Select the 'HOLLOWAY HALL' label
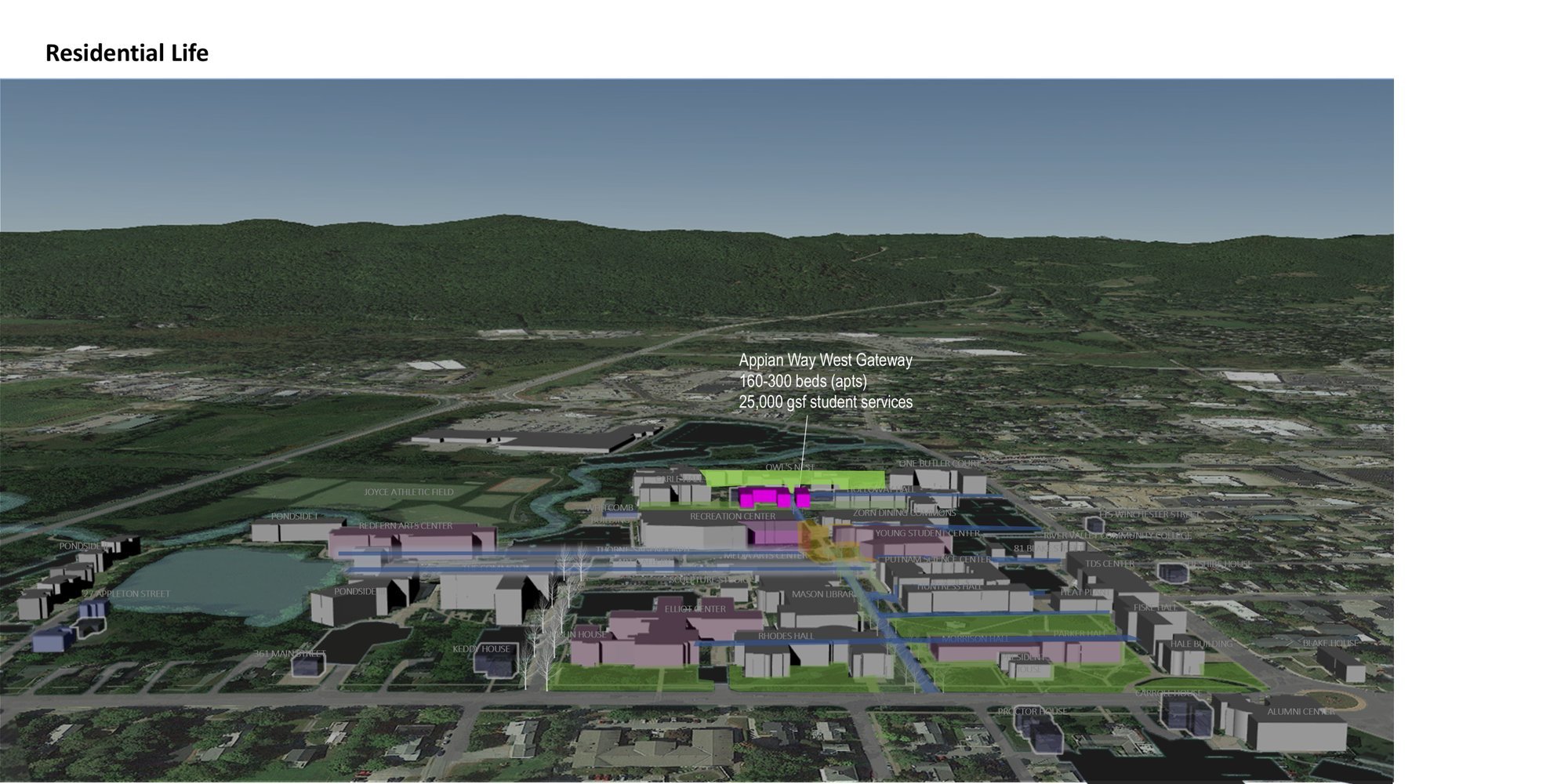1568x784 pixels. coord(880,489)
